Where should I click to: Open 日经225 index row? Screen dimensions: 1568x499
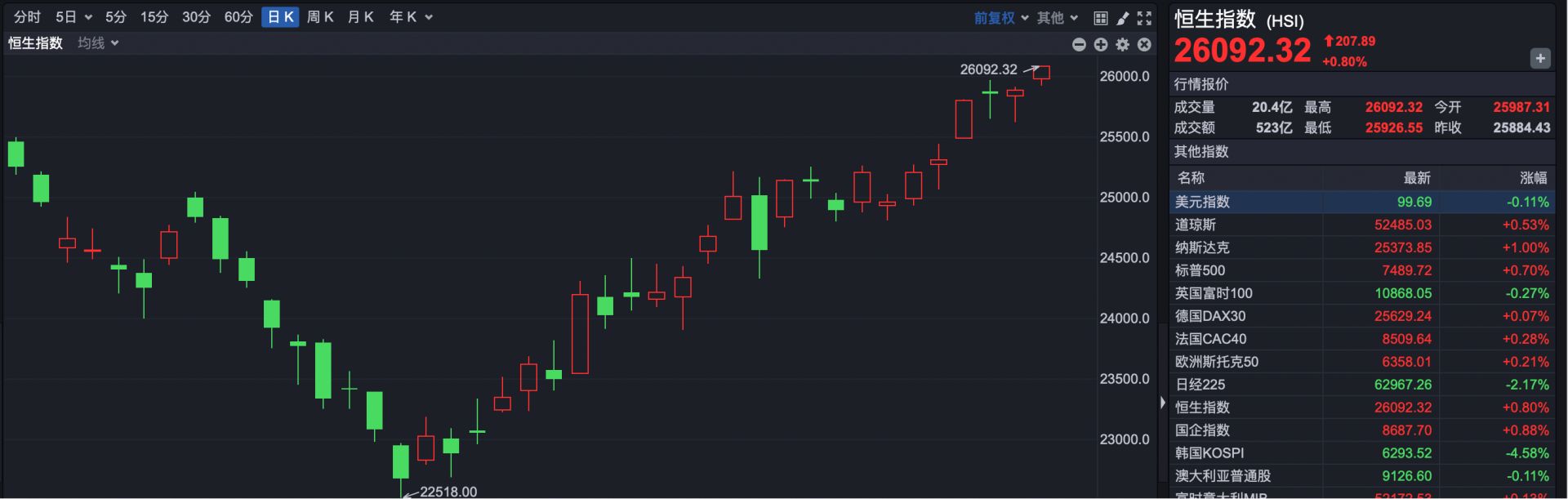point(1362,385)
